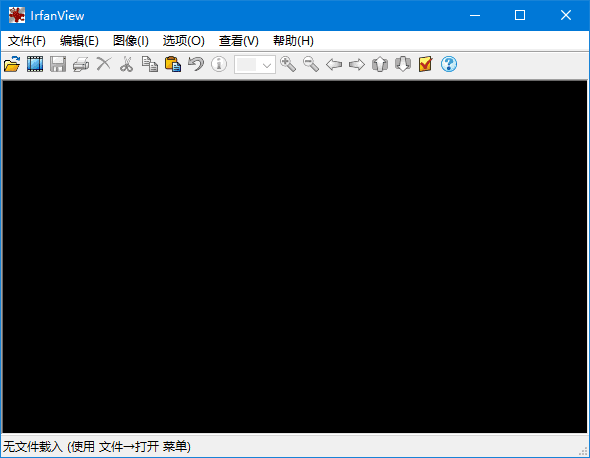Click the Zoom in magnifier icon

click(288, 64)
